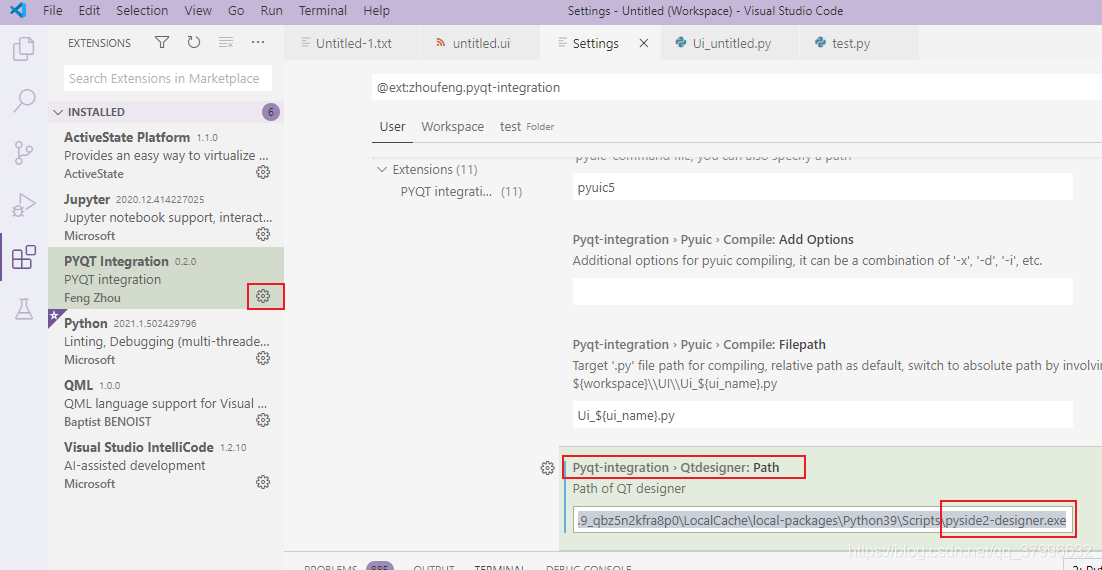Open the View menu
This screenshot has height=570, width=1102.
[198, 11]
